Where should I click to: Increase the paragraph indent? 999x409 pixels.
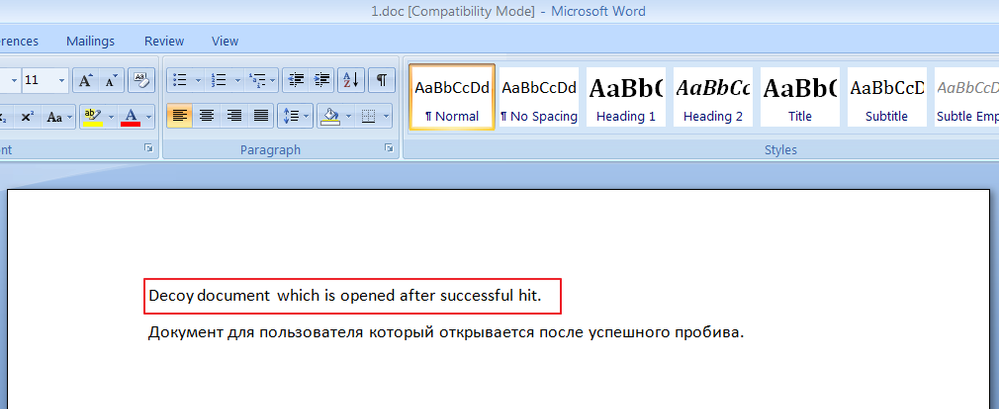[322, 80]
